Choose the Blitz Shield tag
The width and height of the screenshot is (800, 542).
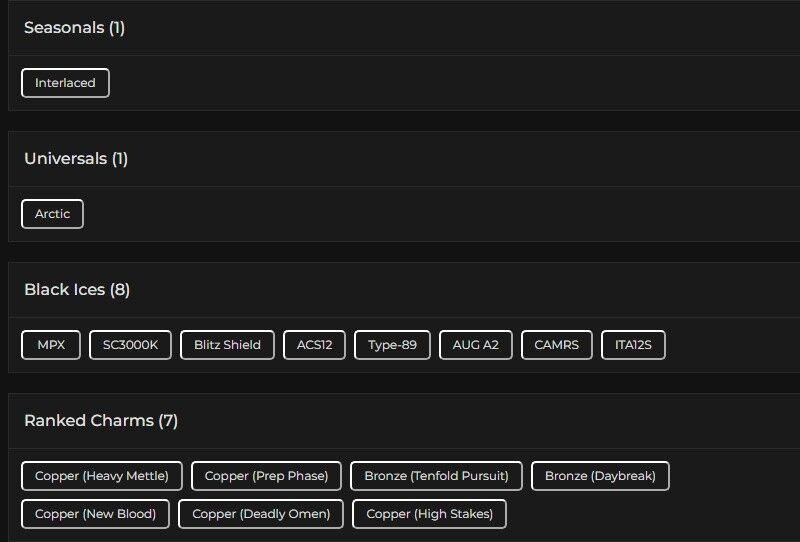coord(227,345)
